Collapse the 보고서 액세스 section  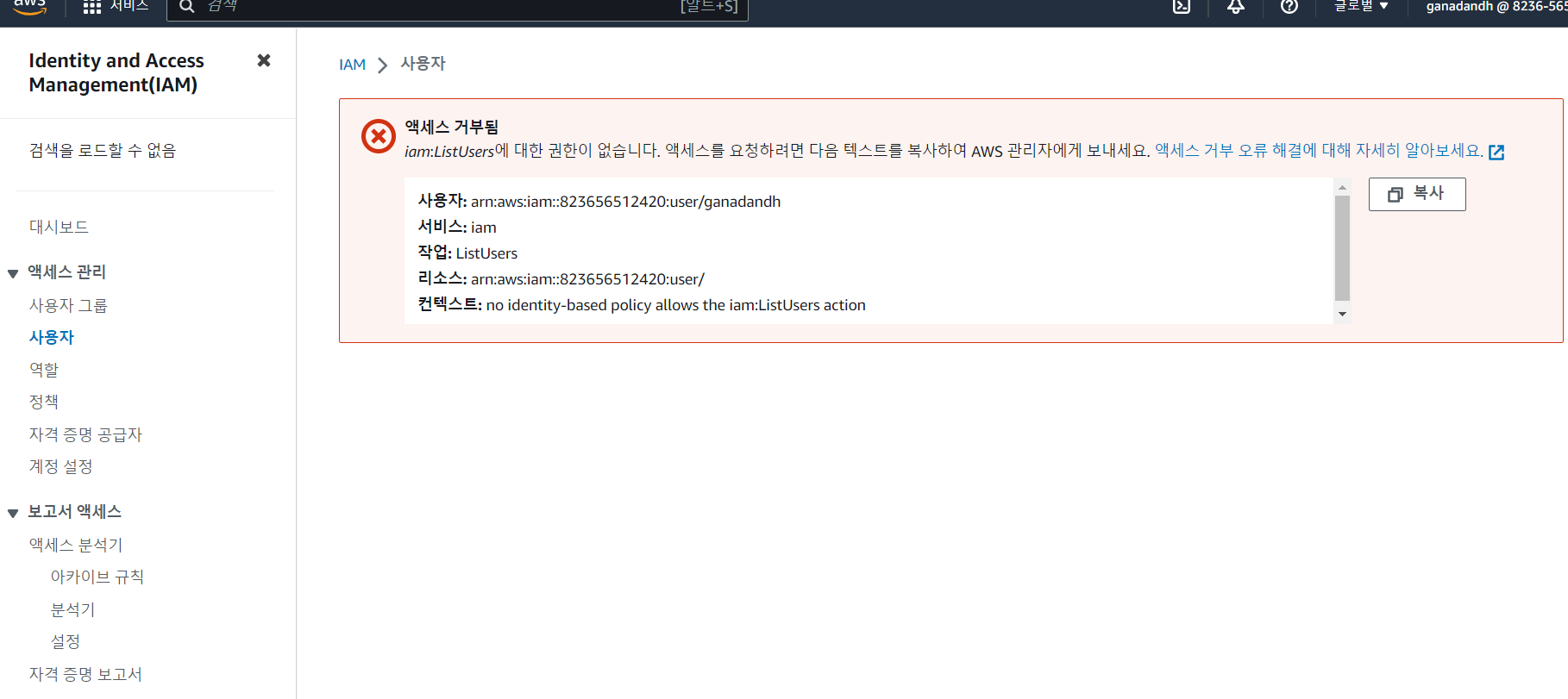click(13, 513)
